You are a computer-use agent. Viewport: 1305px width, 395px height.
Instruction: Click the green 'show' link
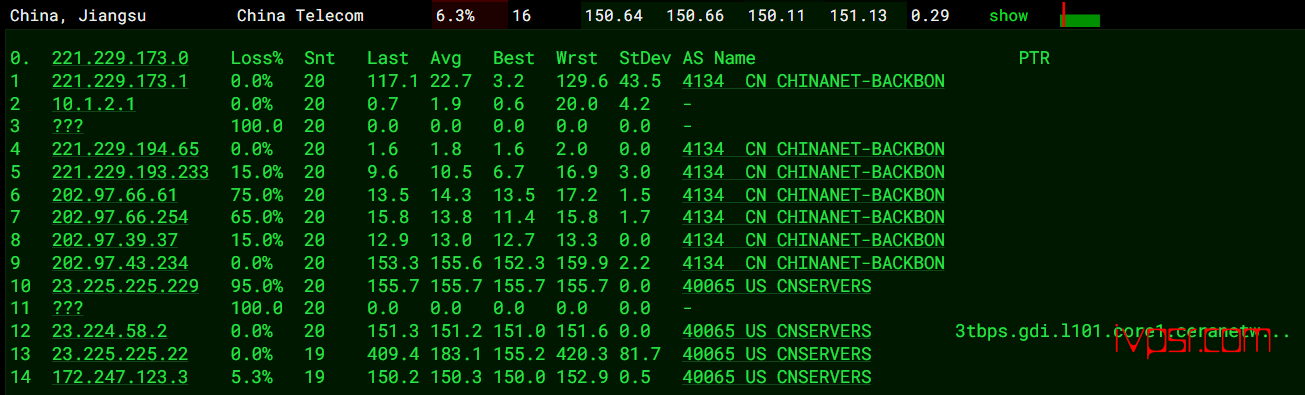click(1008, 16)
